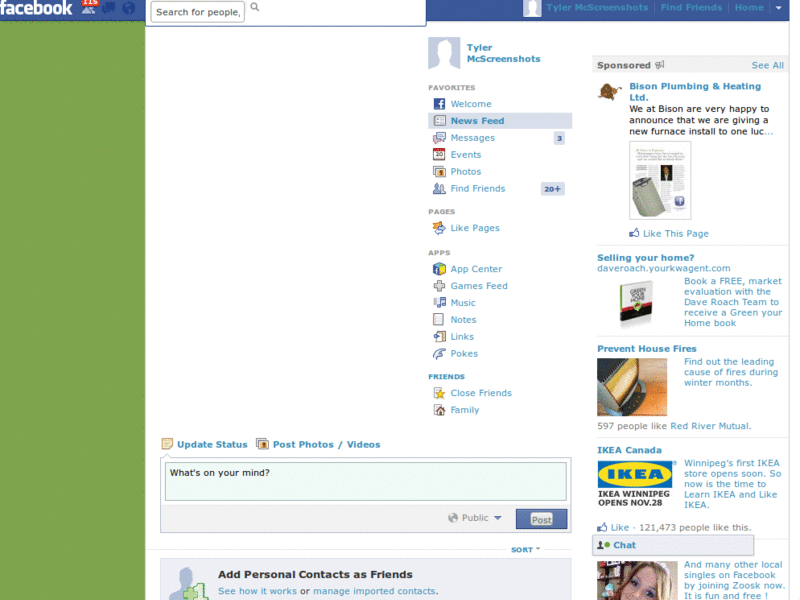Switch to Post Photos / Videos tab

click(x=327, y=444)
